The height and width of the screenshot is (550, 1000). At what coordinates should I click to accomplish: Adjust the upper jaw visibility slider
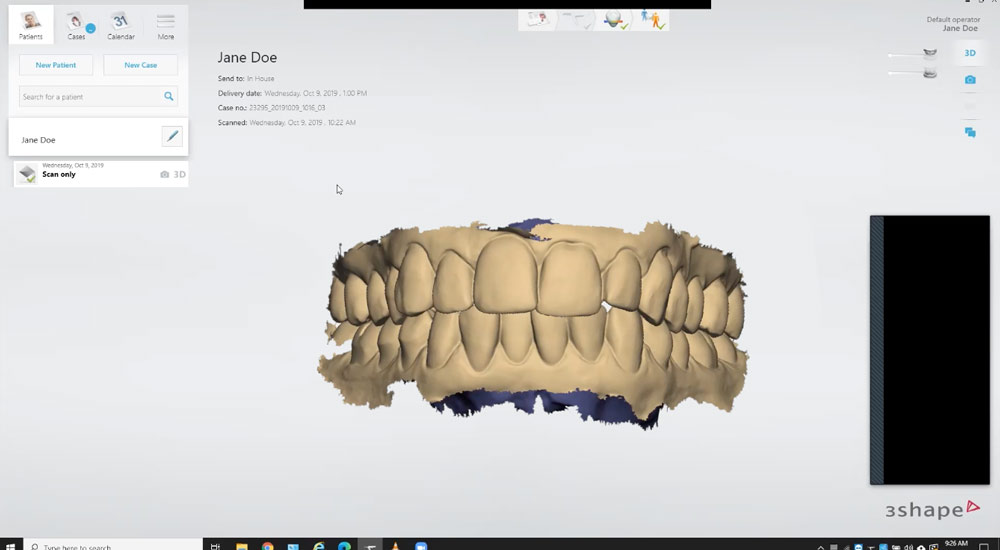(913, 54)
